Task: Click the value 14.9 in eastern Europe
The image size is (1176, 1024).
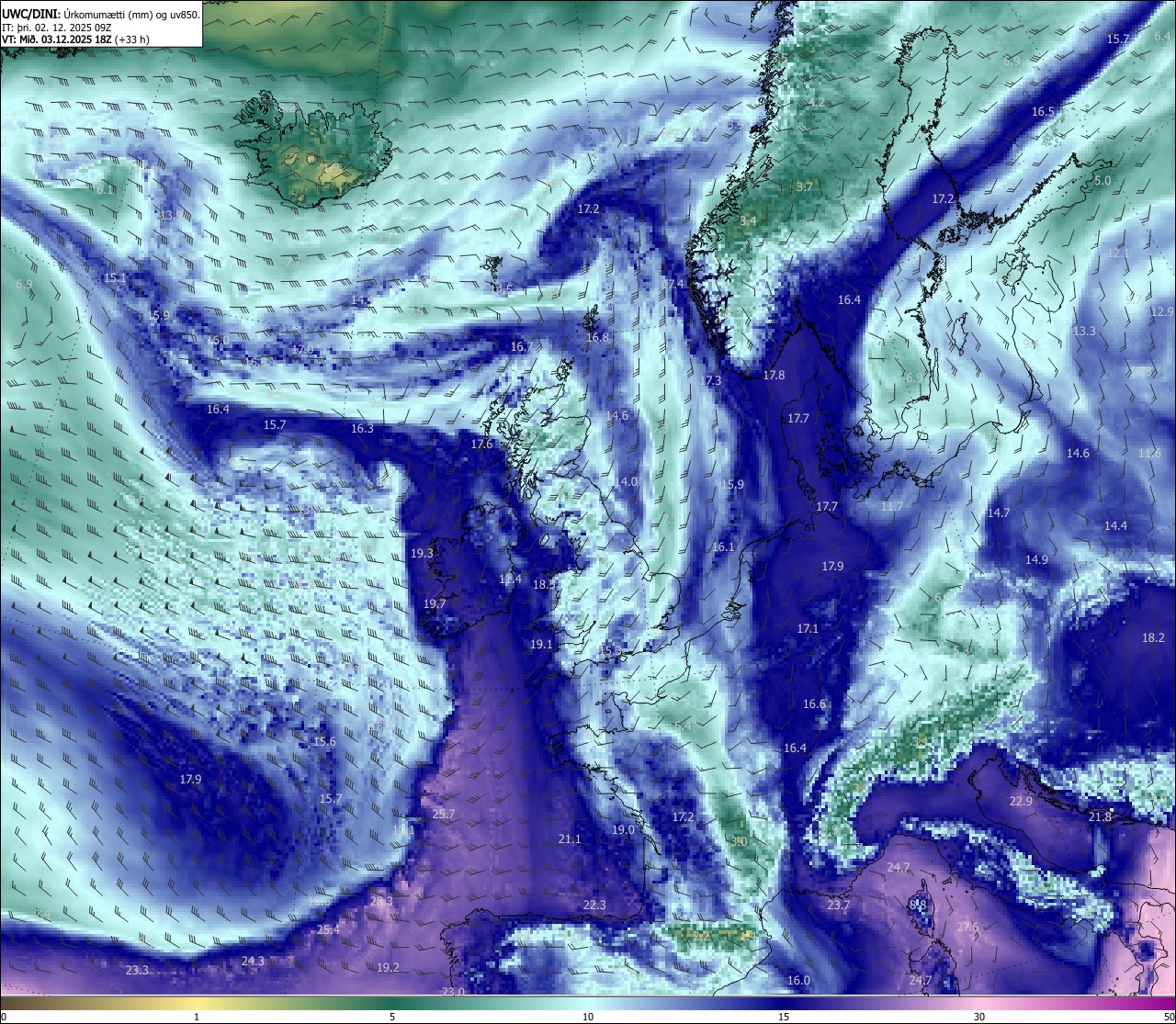Action: (x=1036, y=559)
